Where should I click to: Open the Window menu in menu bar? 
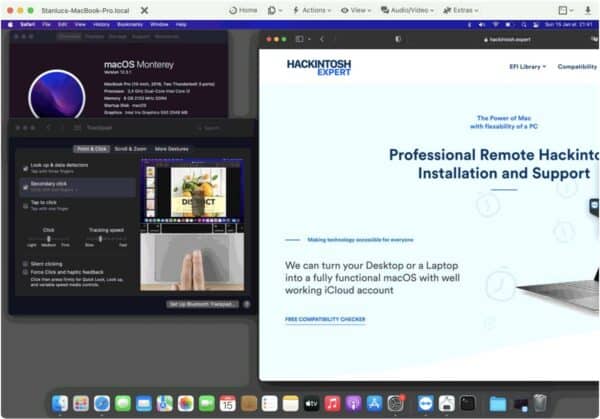point(159,24)
